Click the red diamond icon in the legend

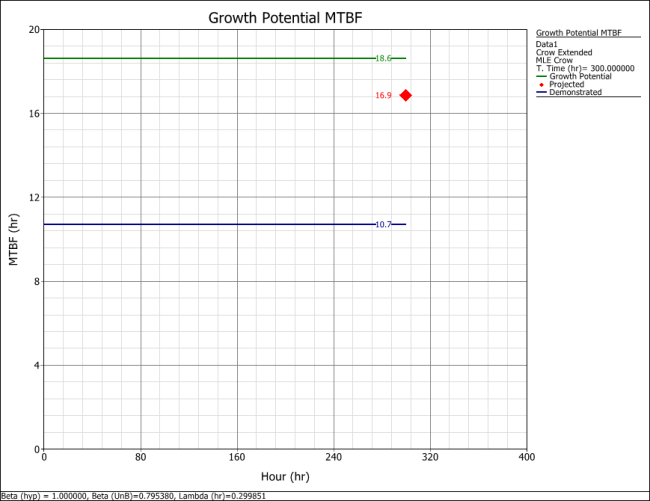pyautogui.click(x=542, y=84)
